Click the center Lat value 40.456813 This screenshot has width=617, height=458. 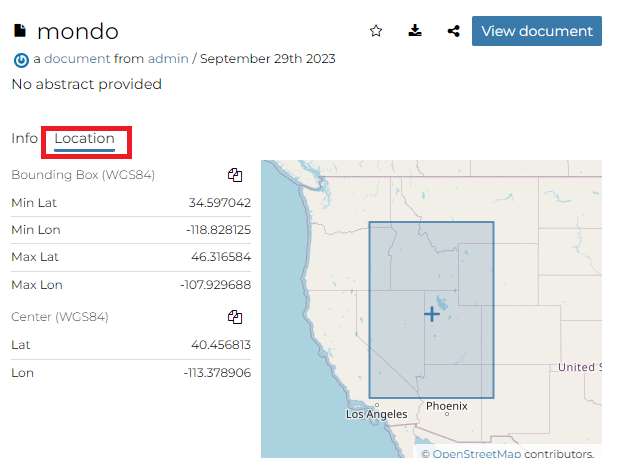coord(219,345)
